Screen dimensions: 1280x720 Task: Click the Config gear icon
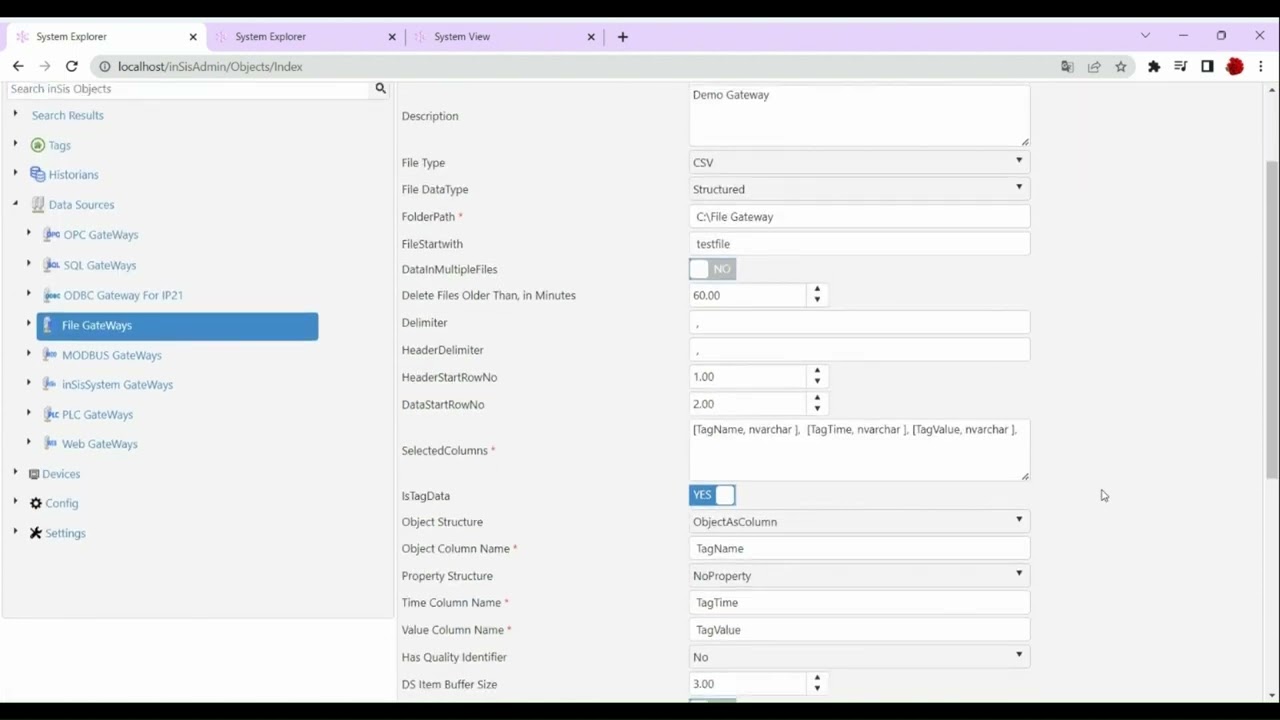[x=36, y=503]
